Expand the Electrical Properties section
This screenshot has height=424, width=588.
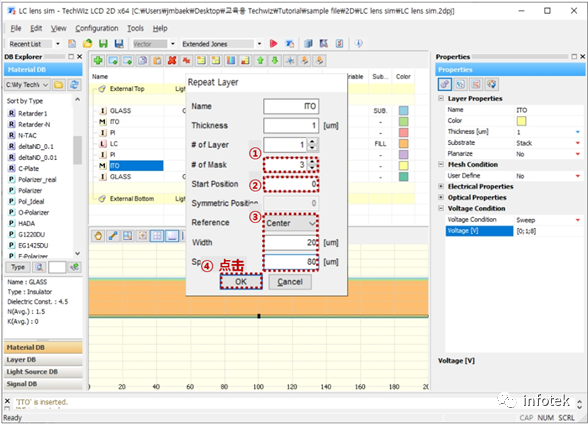[441, 186]
